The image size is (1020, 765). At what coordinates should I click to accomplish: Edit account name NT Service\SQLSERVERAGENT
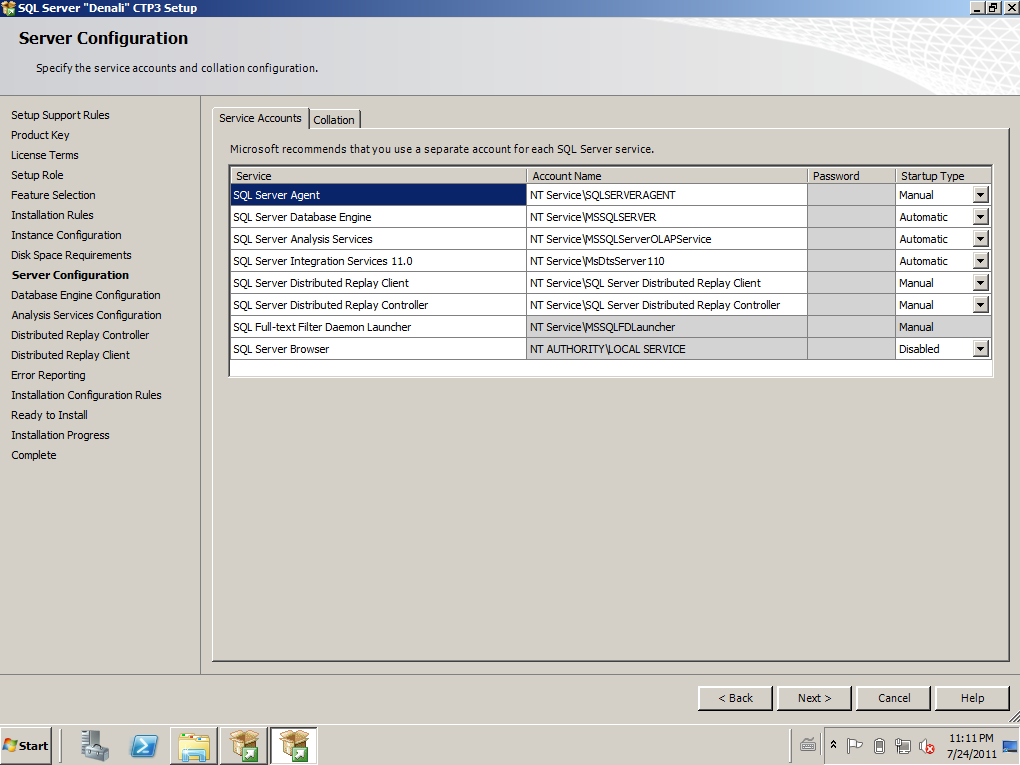pyautogui.click(x=667, y=195)
